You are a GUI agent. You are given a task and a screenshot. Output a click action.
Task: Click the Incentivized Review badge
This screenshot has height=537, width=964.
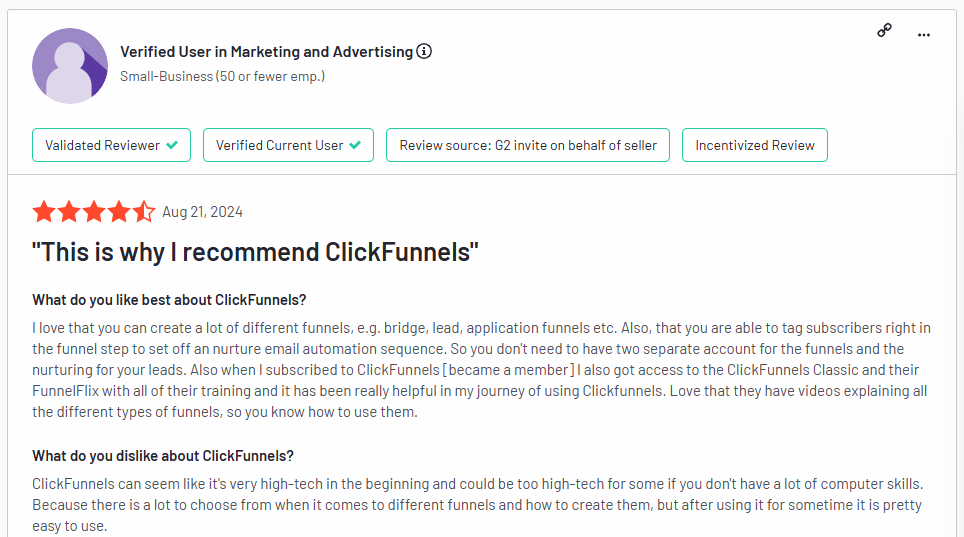(x=754, y=145)
